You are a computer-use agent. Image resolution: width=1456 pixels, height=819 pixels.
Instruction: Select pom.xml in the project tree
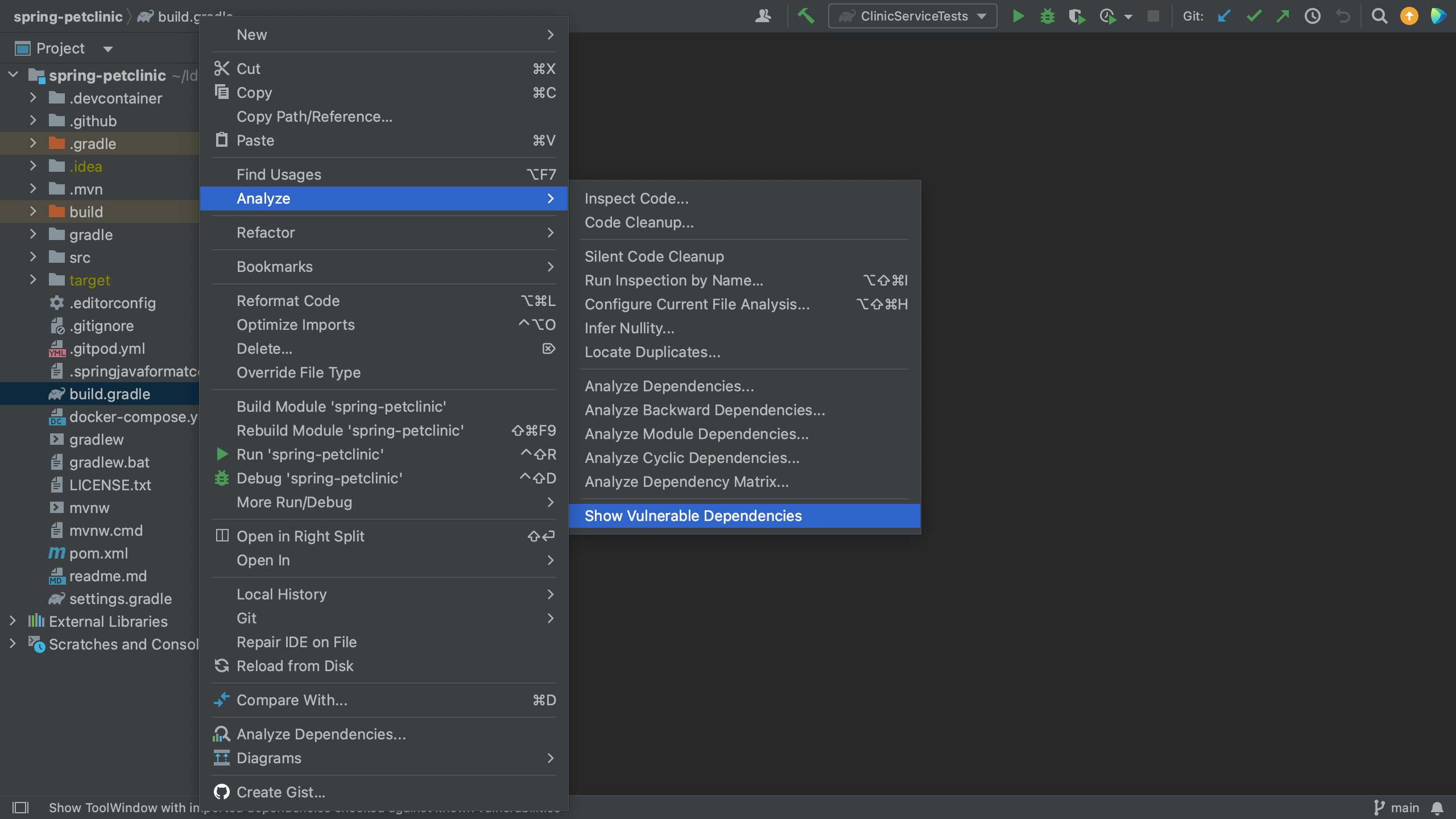(97, 553)
